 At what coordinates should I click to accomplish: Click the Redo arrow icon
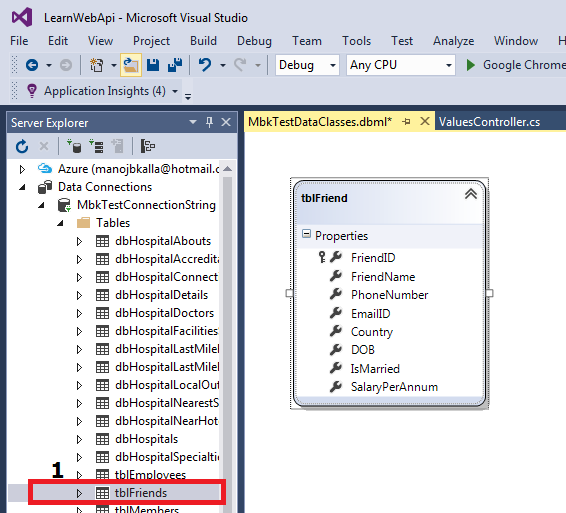[x=240, y=65]
